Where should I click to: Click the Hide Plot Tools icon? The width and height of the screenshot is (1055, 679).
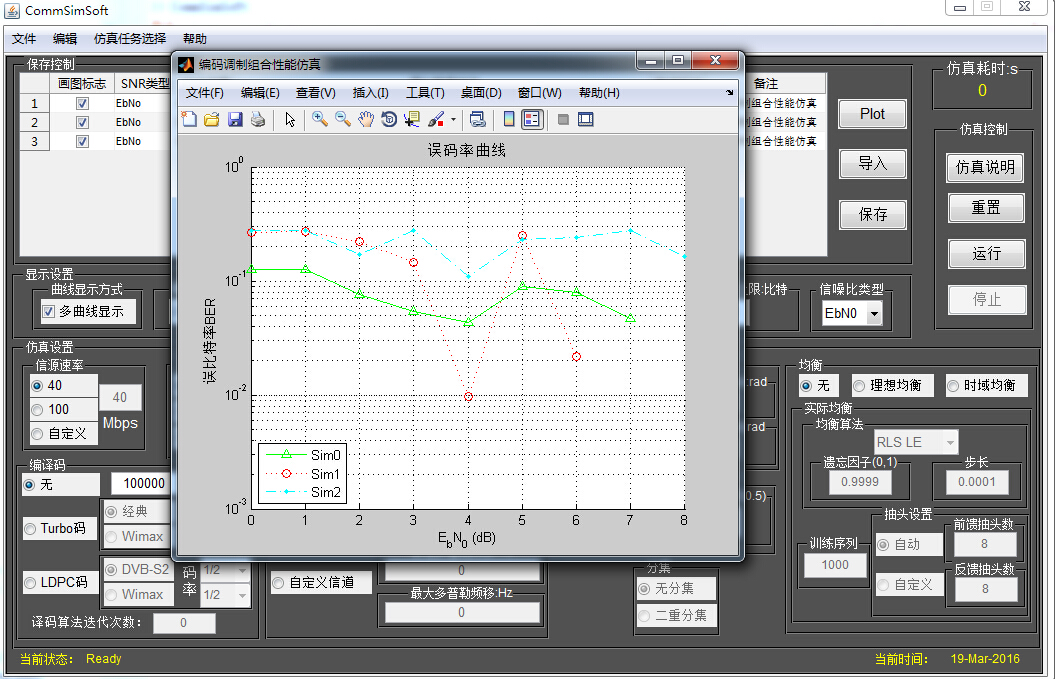point(564,120)
